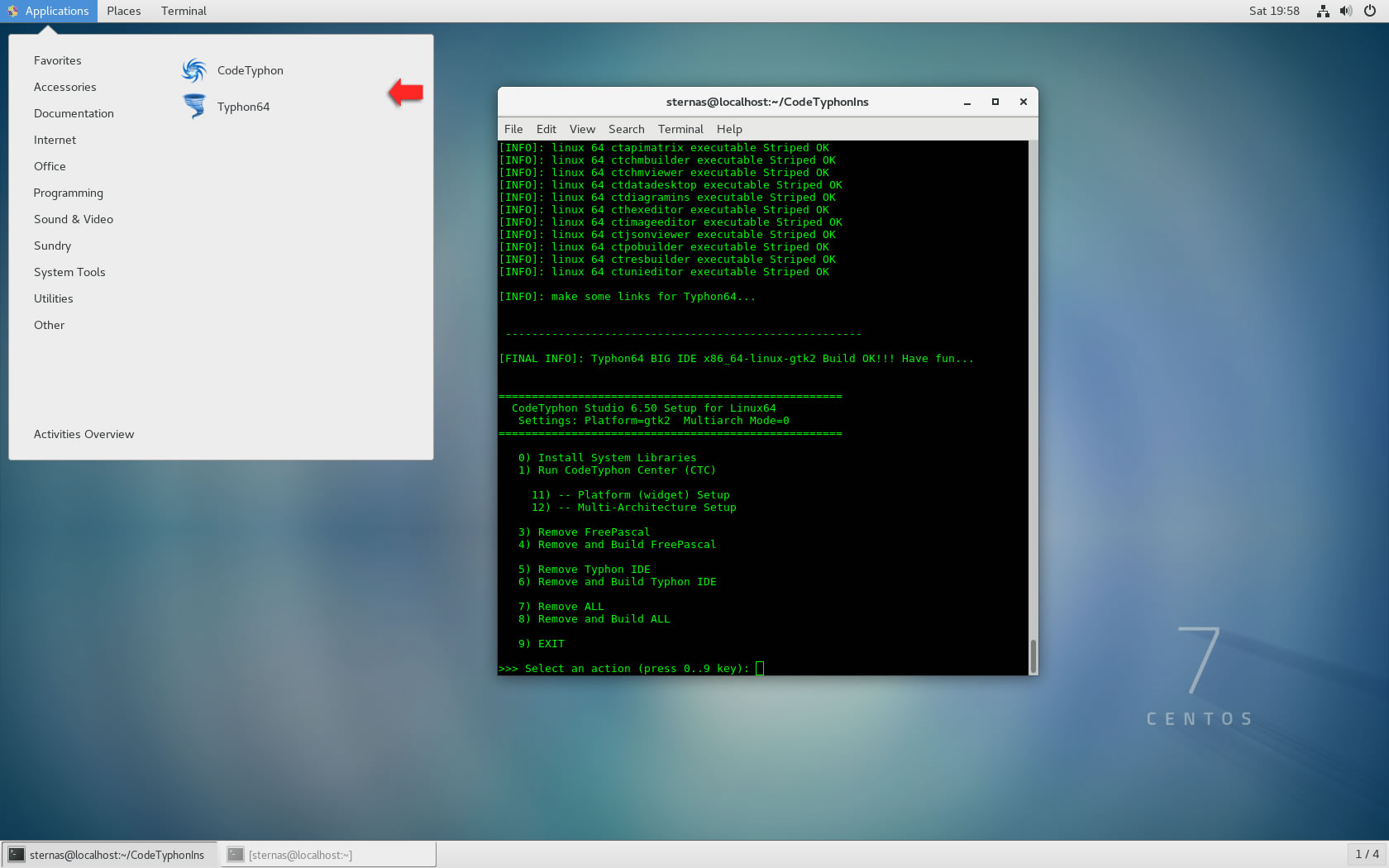Click the terminal vertical scrollbar handle

(x=1033, y=656)
